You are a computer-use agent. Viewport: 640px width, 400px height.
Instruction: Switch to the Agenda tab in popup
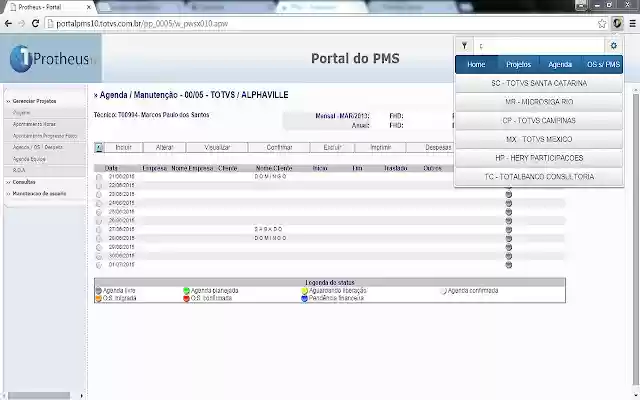coord(560,64)
